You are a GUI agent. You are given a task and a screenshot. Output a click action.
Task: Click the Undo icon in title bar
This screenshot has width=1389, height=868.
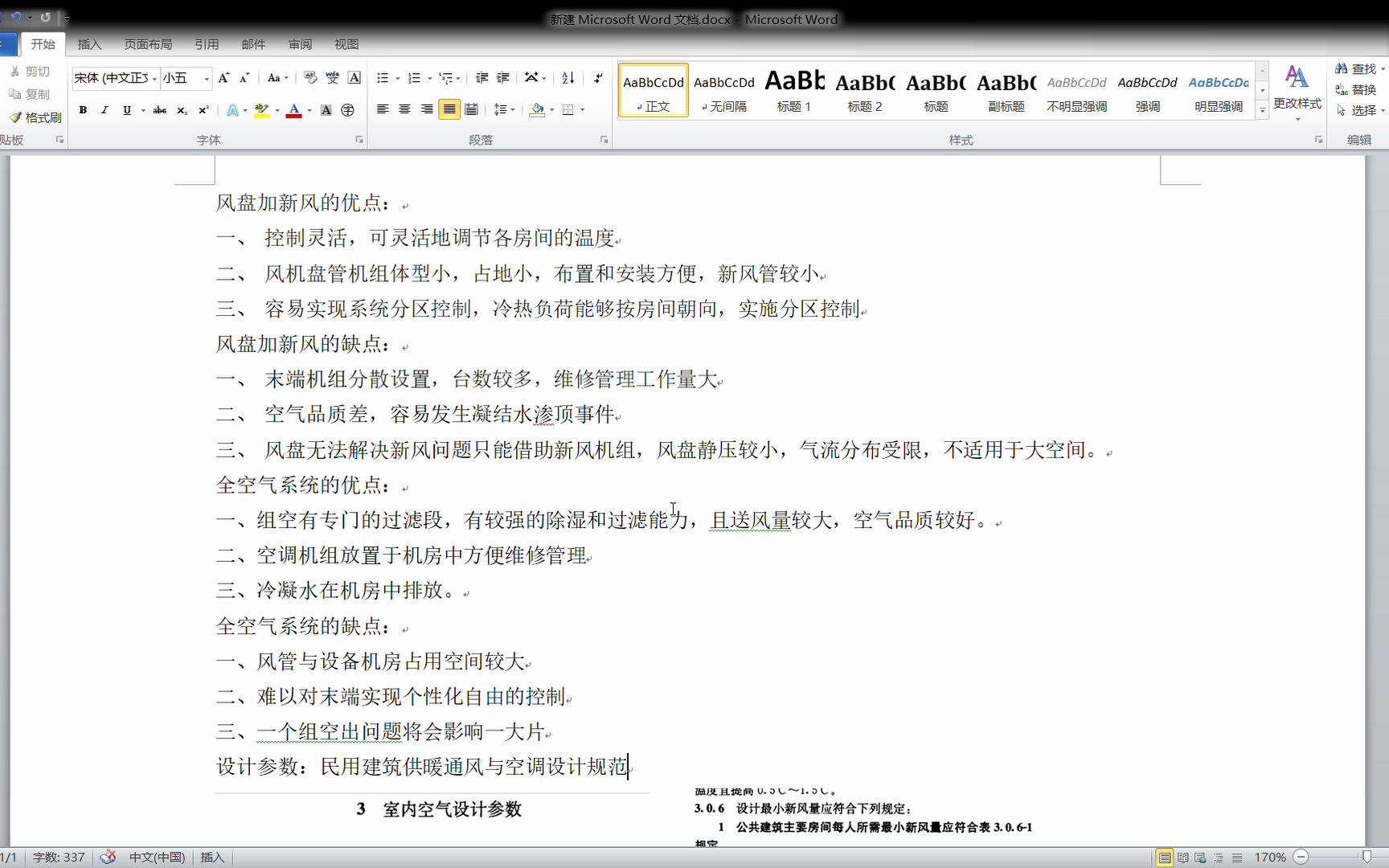(x=16, y=17)
